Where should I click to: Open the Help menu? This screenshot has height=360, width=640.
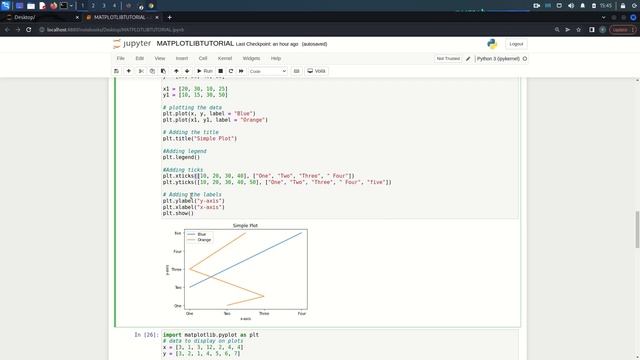(276, 58)
